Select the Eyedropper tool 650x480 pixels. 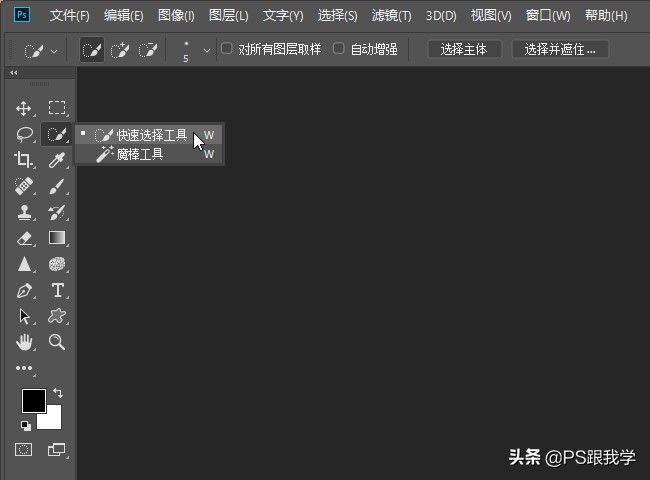[x=57, y=160]
